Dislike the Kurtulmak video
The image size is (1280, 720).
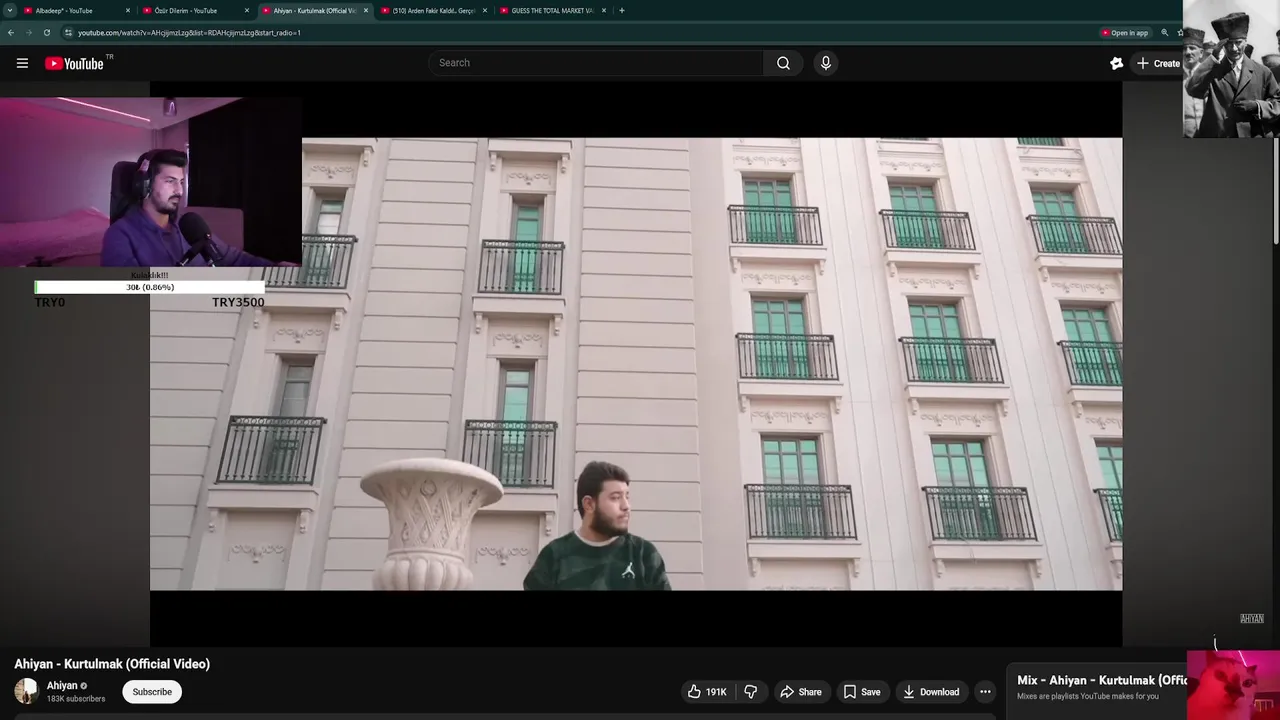coord(751,692)
